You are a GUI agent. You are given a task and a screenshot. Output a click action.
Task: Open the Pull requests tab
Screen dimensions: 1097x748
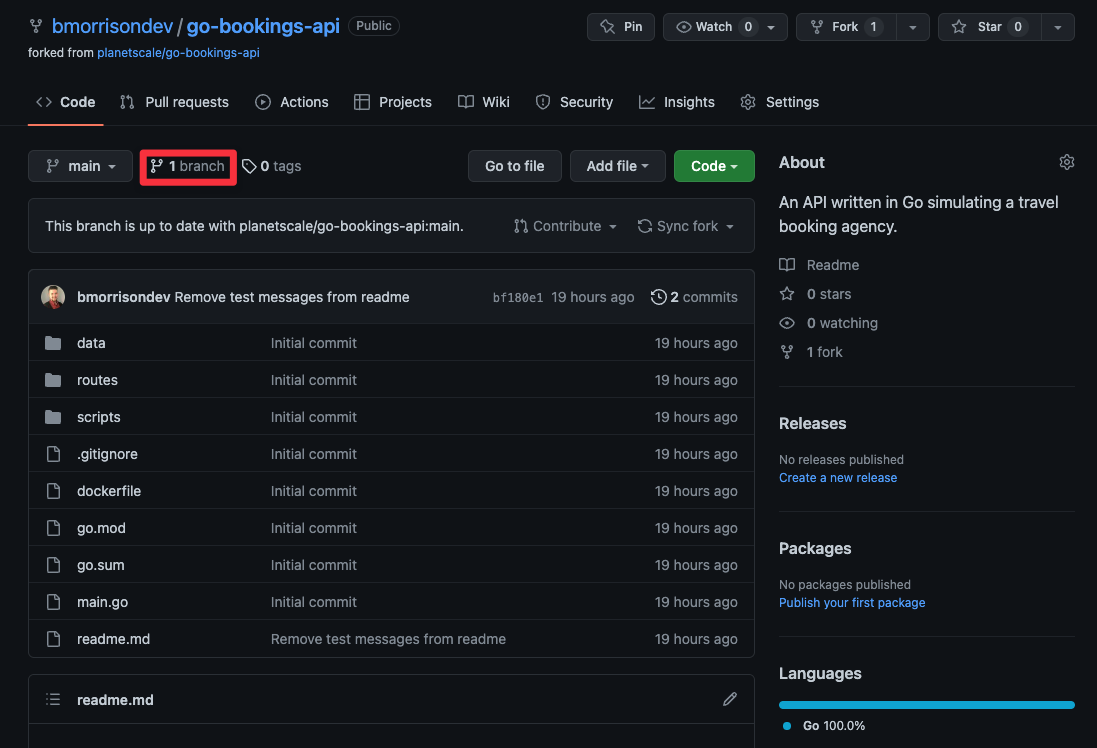coord(174,102)
